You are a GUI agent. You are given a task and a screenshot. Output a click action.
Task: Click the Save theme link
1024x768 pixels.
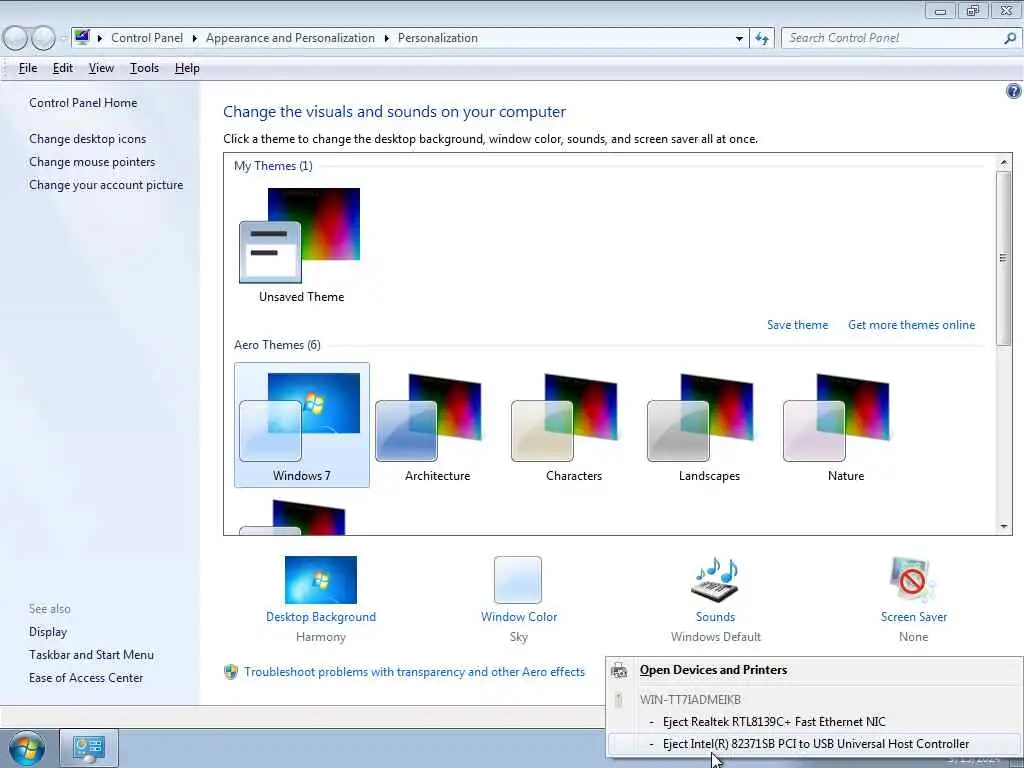click(x=797, y=325)
